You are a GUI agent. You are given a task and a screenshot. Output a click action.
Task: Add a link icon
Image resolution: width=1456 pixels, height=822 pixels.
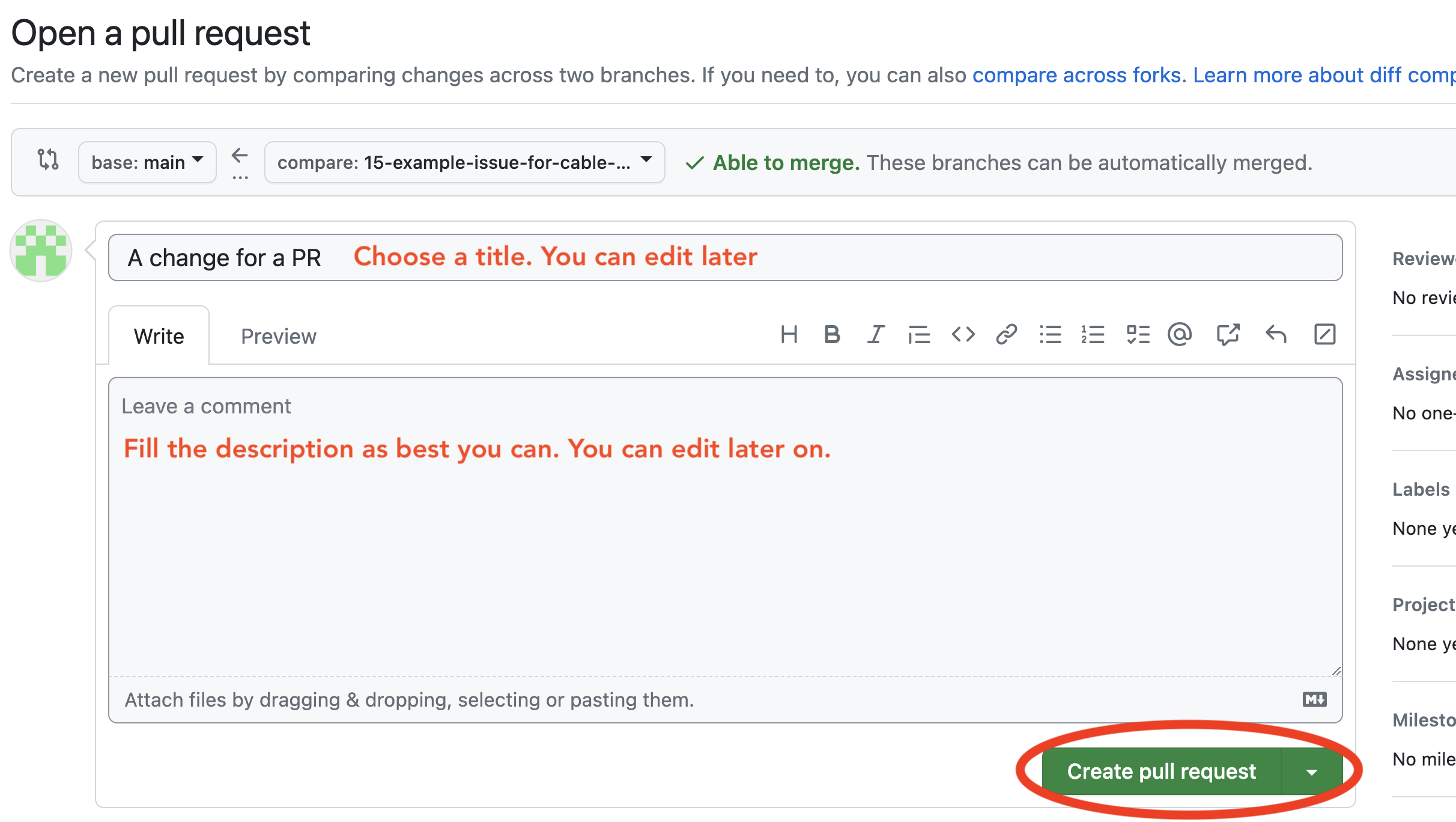(1006, 335)
